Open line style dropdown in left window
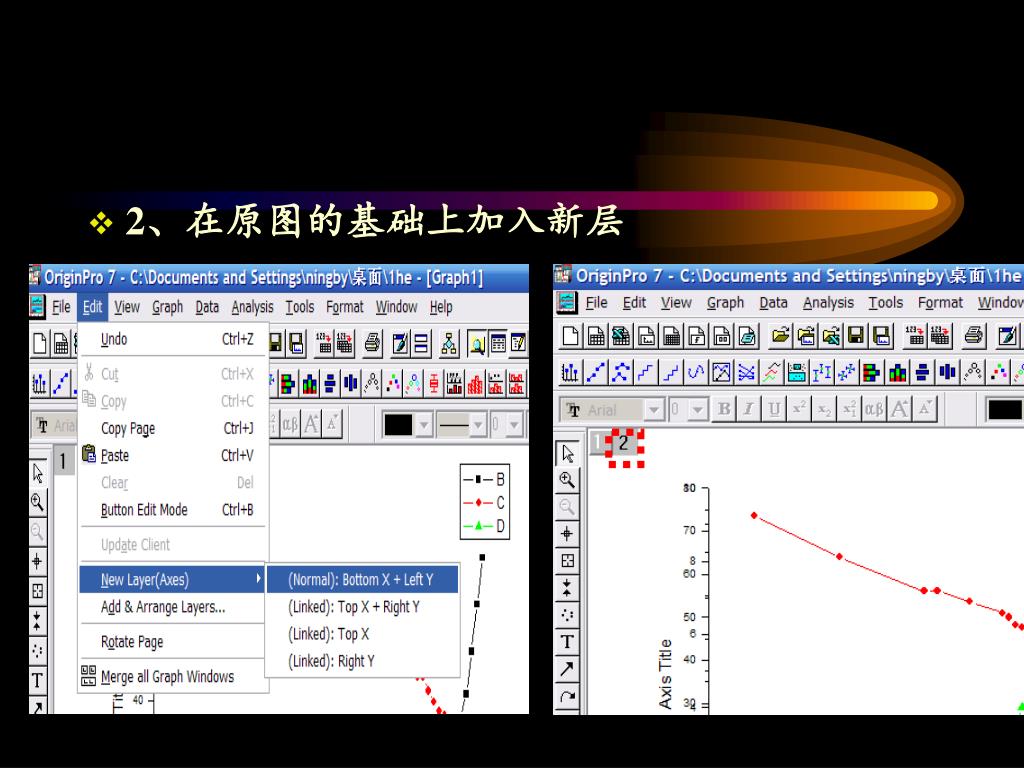This screenshot has width=1024, height=768. (478, 425)
